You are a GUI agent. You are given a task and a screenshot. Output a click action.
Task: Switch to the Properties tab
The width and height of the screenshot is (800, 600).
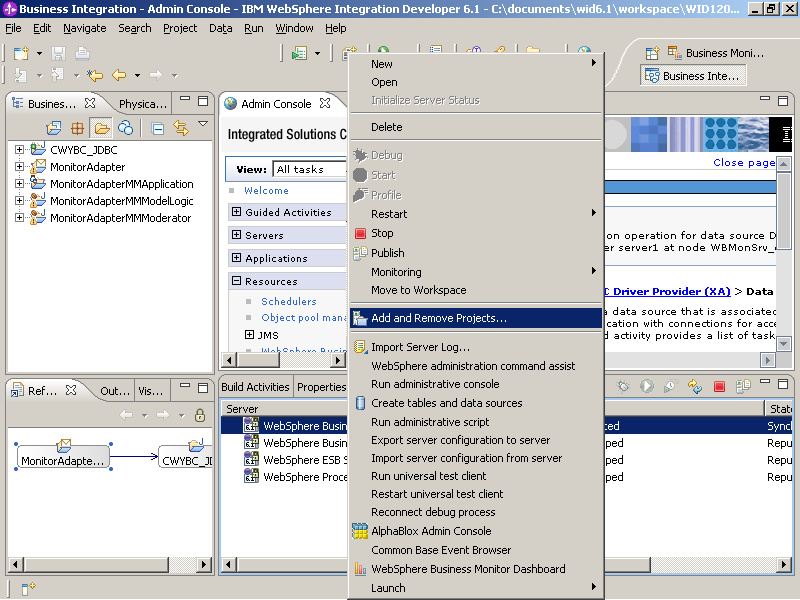(321, 387)
